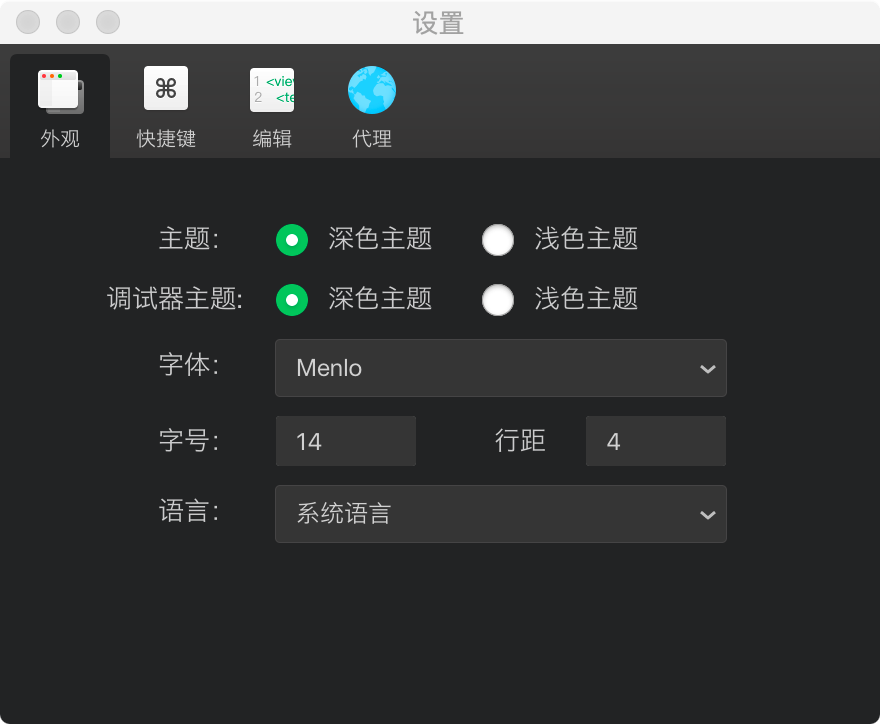This screenshot has height=724, width=880.
Task: Click the 行距 line spacing field showing 4
Action: 655,441
